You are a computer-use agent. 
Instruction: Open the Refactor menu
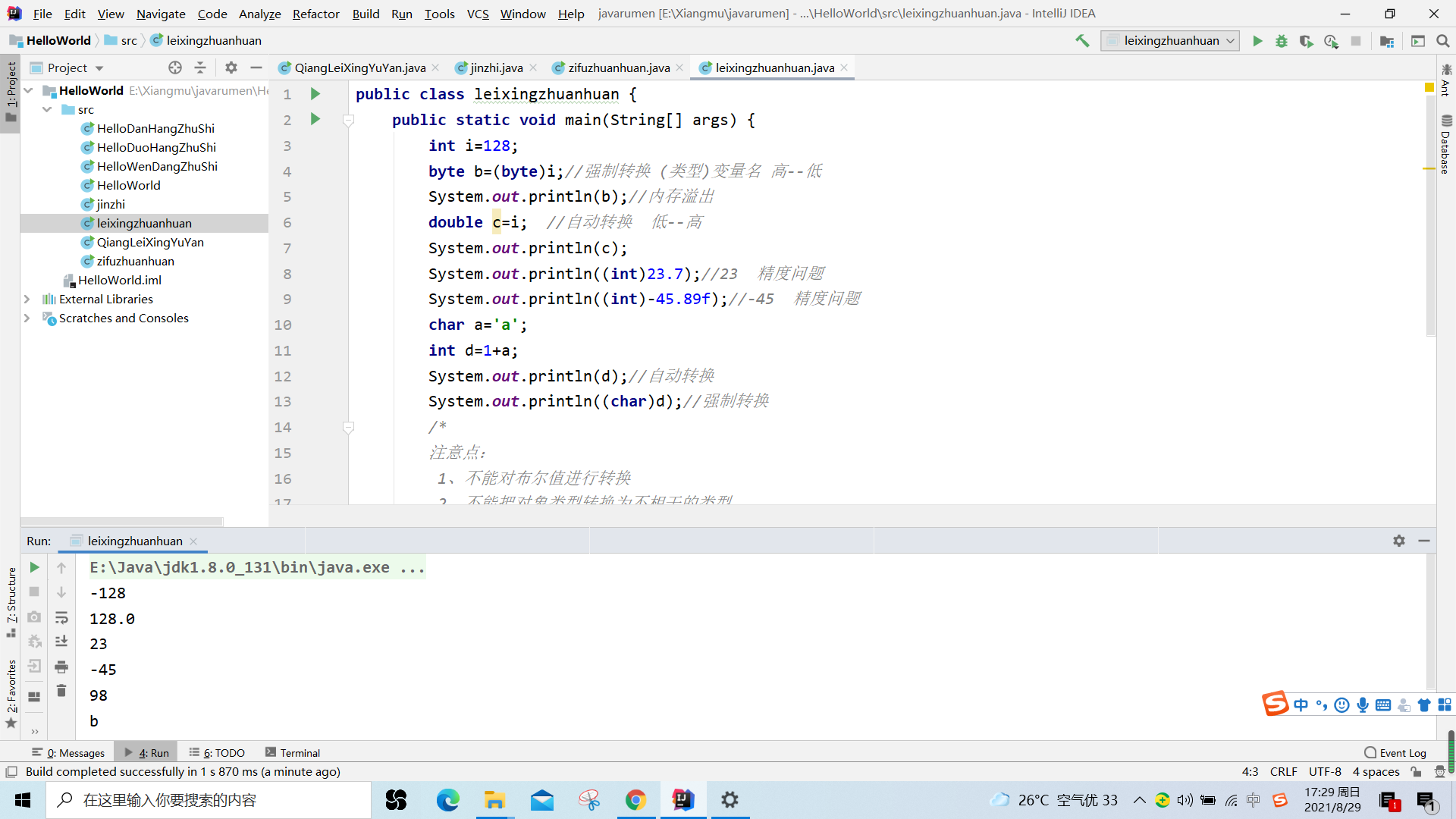[315, 14]
